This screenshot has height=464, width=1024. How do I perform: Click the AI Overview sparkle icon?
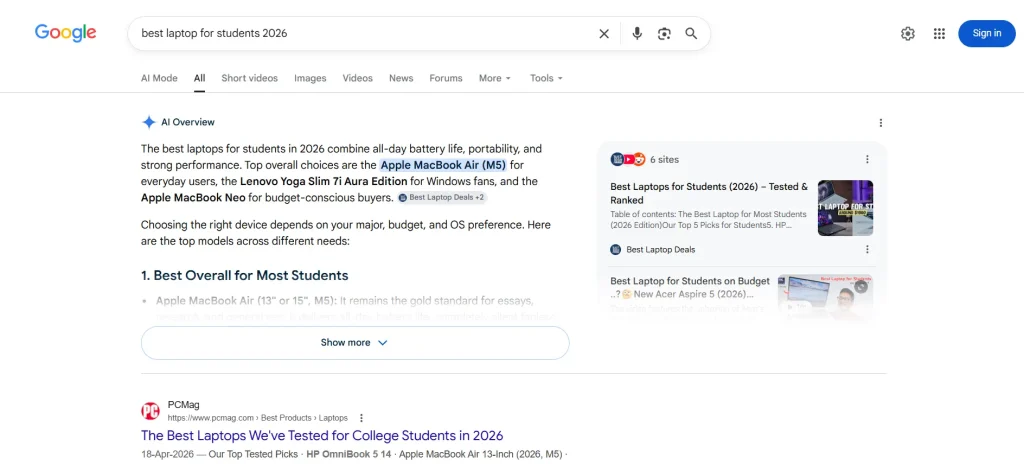click(149, 122)
